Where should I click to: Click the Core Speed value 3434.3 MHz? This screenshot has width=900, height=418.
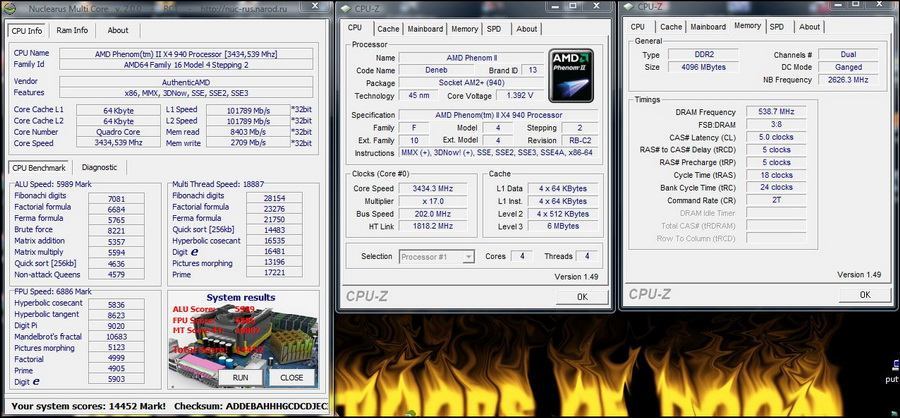(433, 189)
